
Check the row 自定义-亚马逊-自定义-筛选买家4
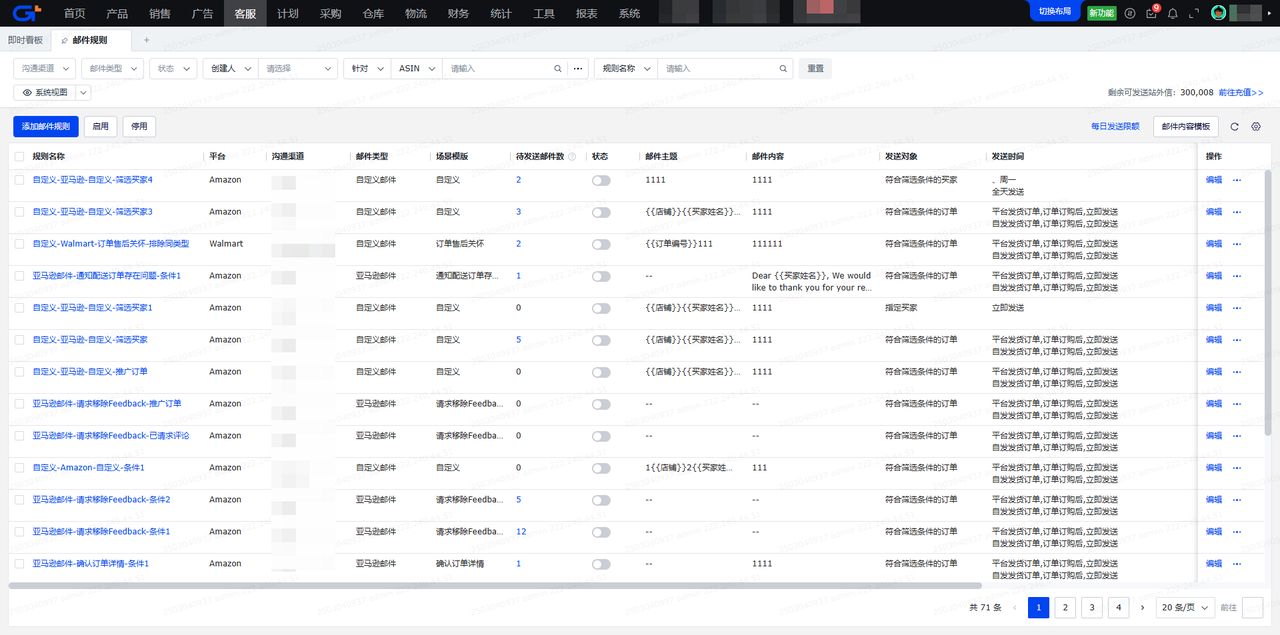[x=19, y=180]
